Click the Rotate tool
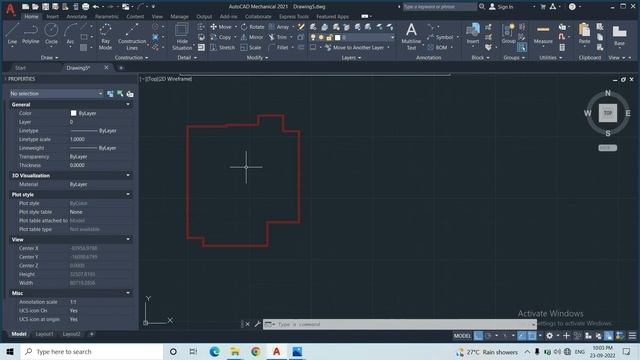The width and height of the screenshot is (640, 360). coord(252,27)
